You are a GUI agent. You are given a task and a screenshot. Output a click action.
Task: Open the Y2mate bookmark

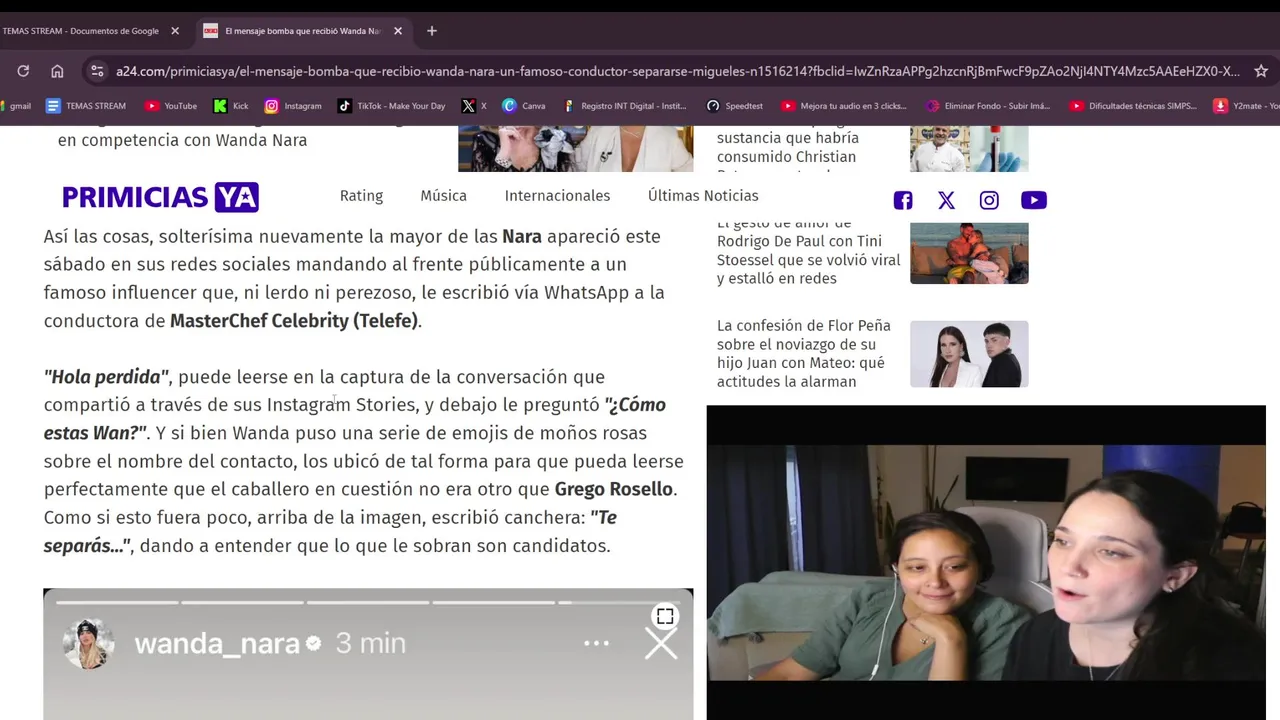pyautogui.click(x=1246, y=106)
